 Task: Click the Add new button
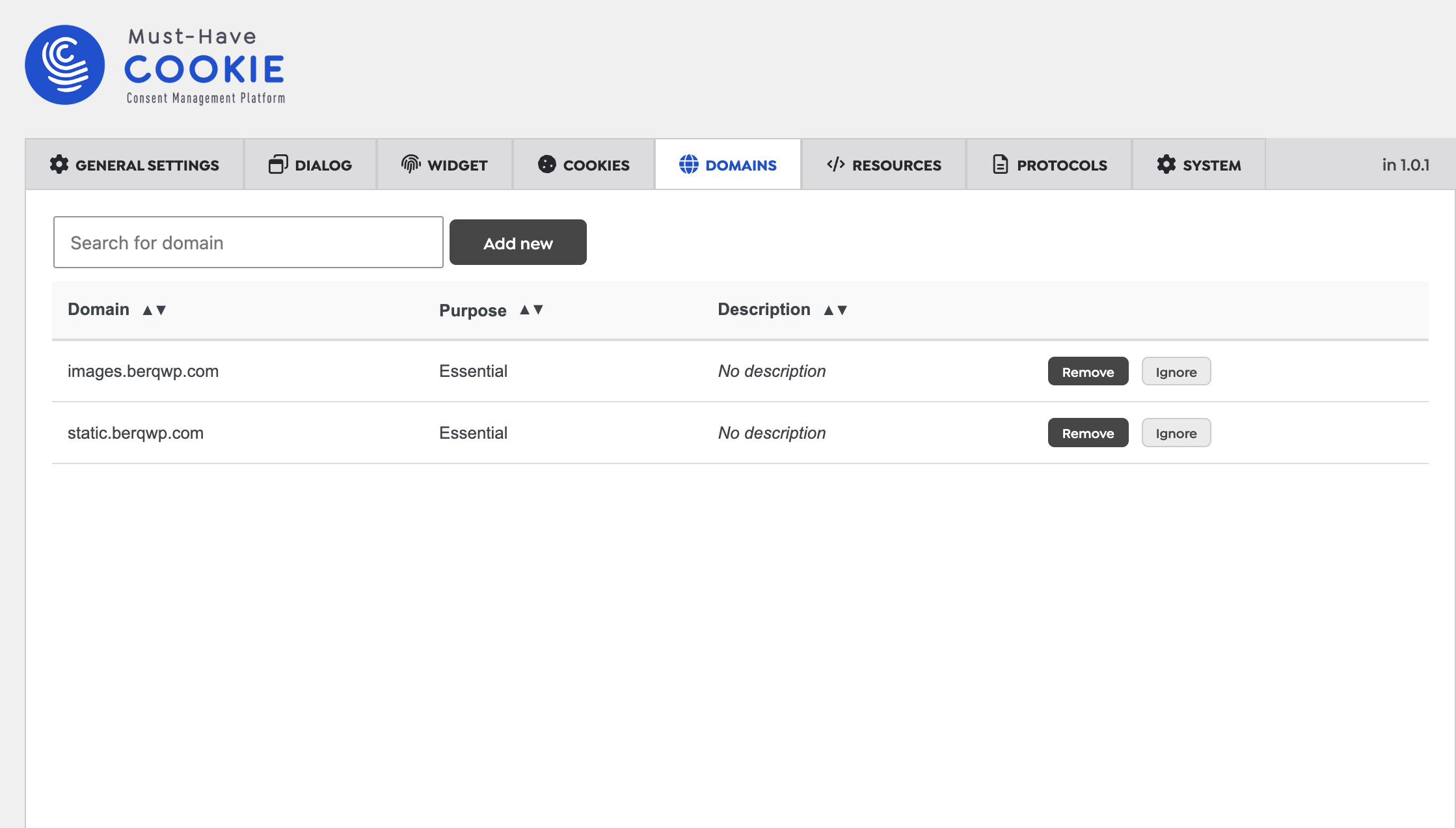pyautogui.click(x=518, y=242)
